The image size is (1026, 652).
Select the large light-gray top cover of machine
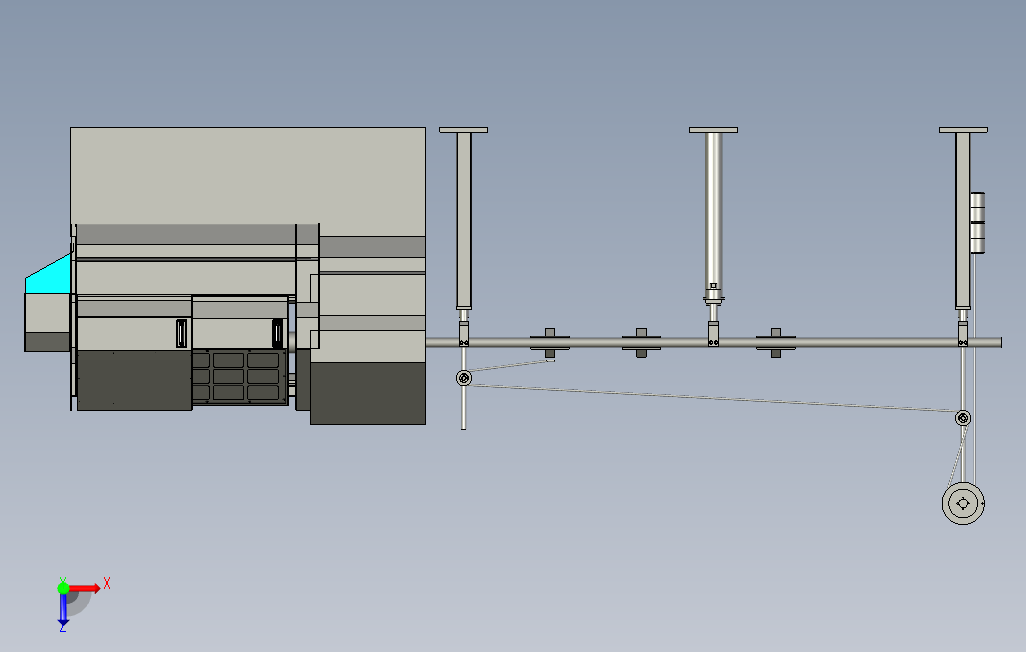pos(248,175)
